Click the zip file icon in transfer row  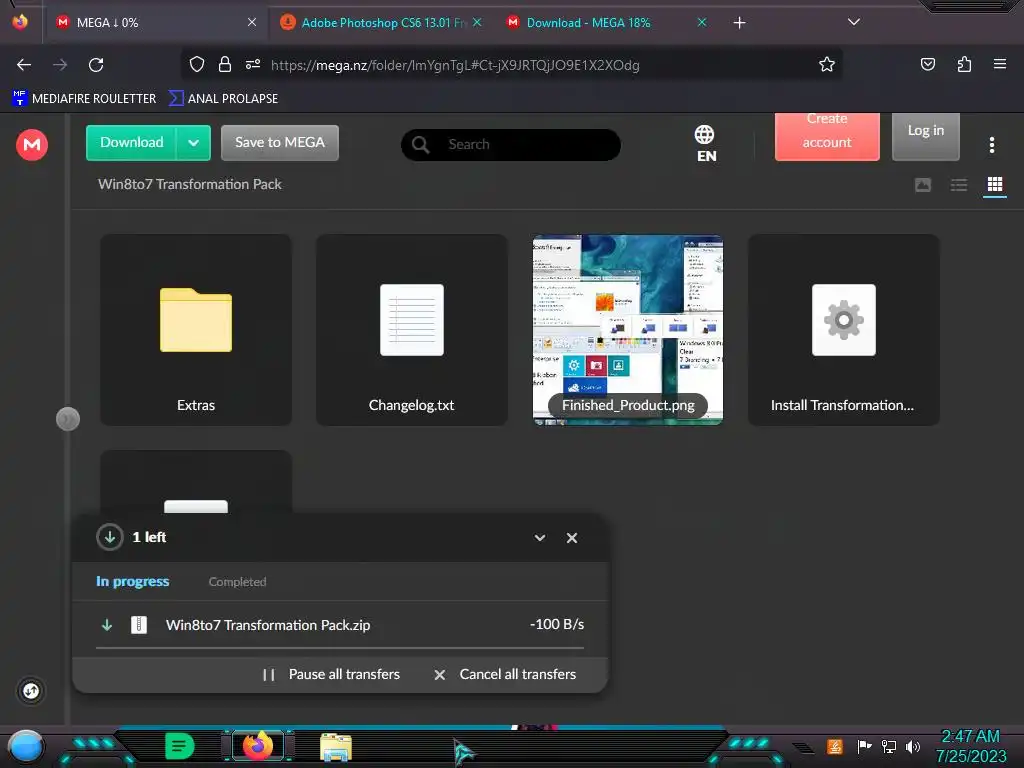[x=138, y=625]
